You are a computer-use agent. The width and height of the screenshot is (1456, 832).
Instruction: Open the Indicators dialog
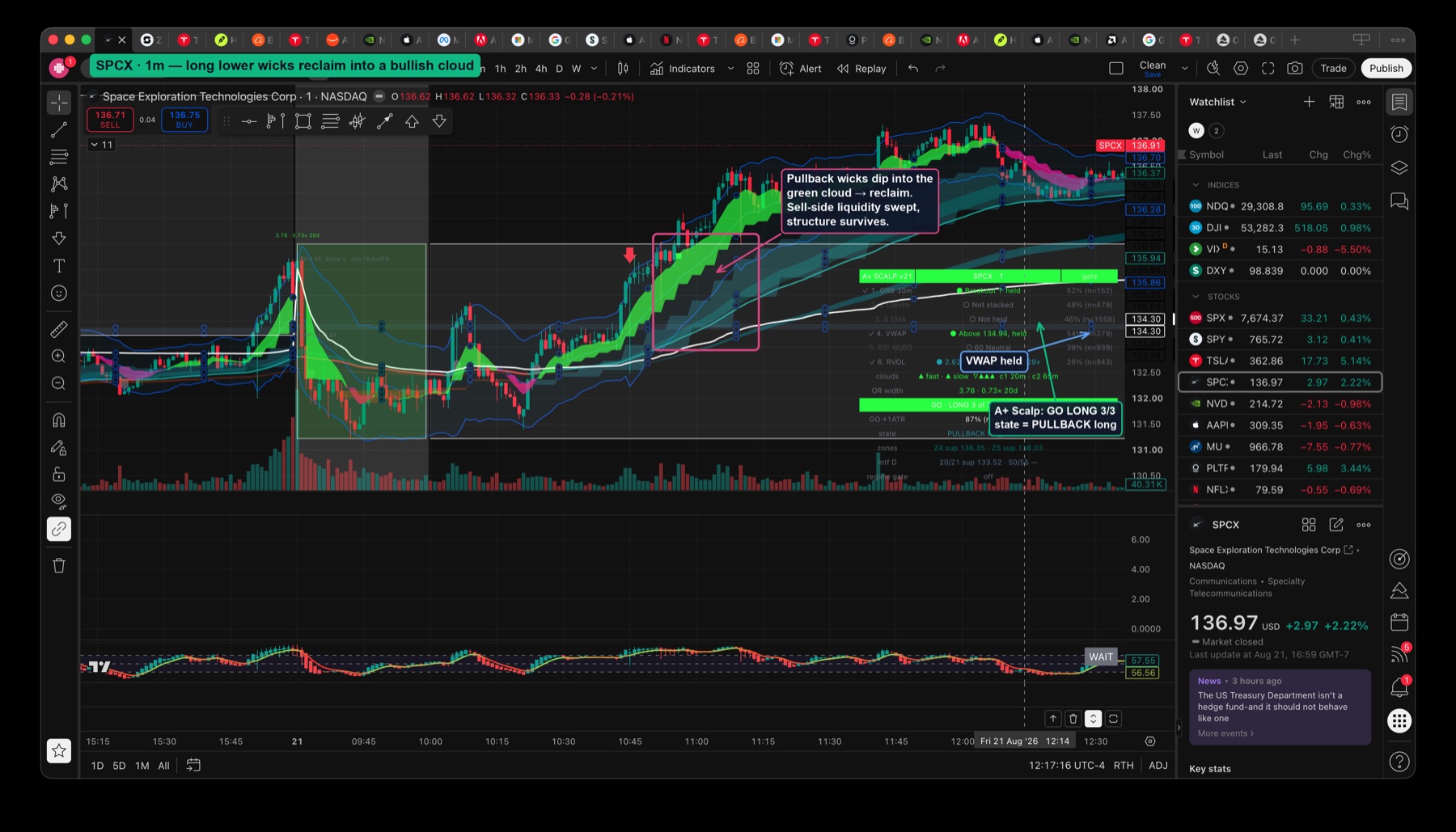click(x=683, y=69)
